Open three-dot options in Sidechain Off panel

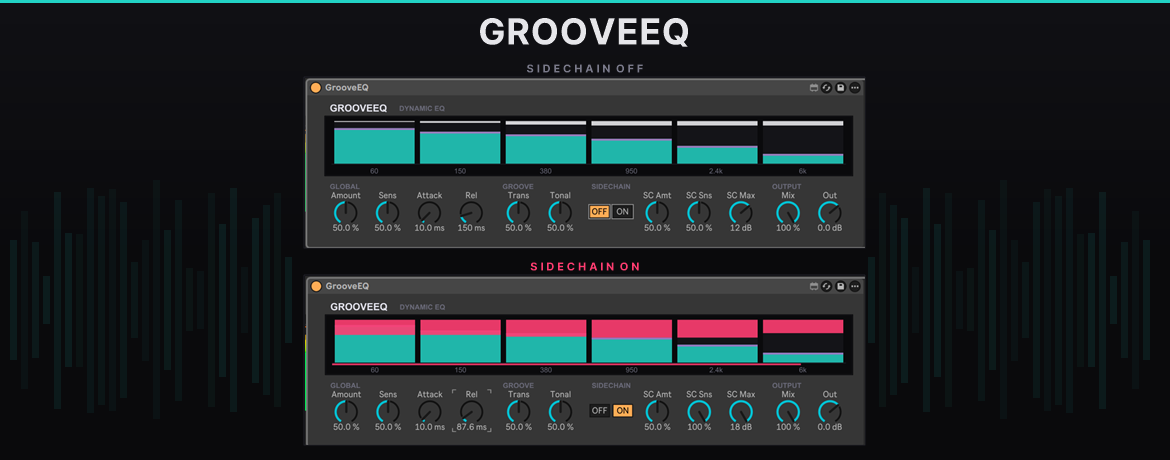click(855, 88)
